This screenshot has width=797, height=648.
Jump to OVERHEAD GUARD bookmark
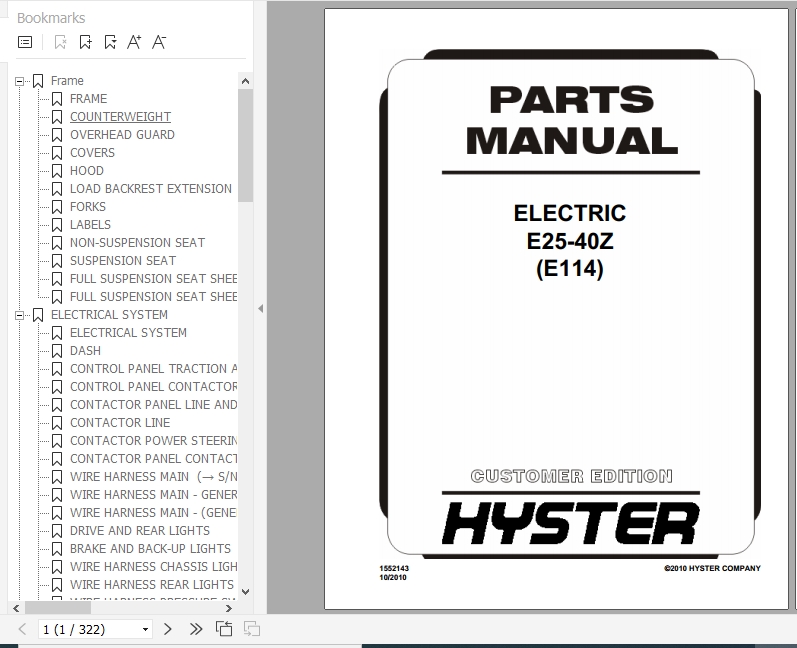coord(122,135)
